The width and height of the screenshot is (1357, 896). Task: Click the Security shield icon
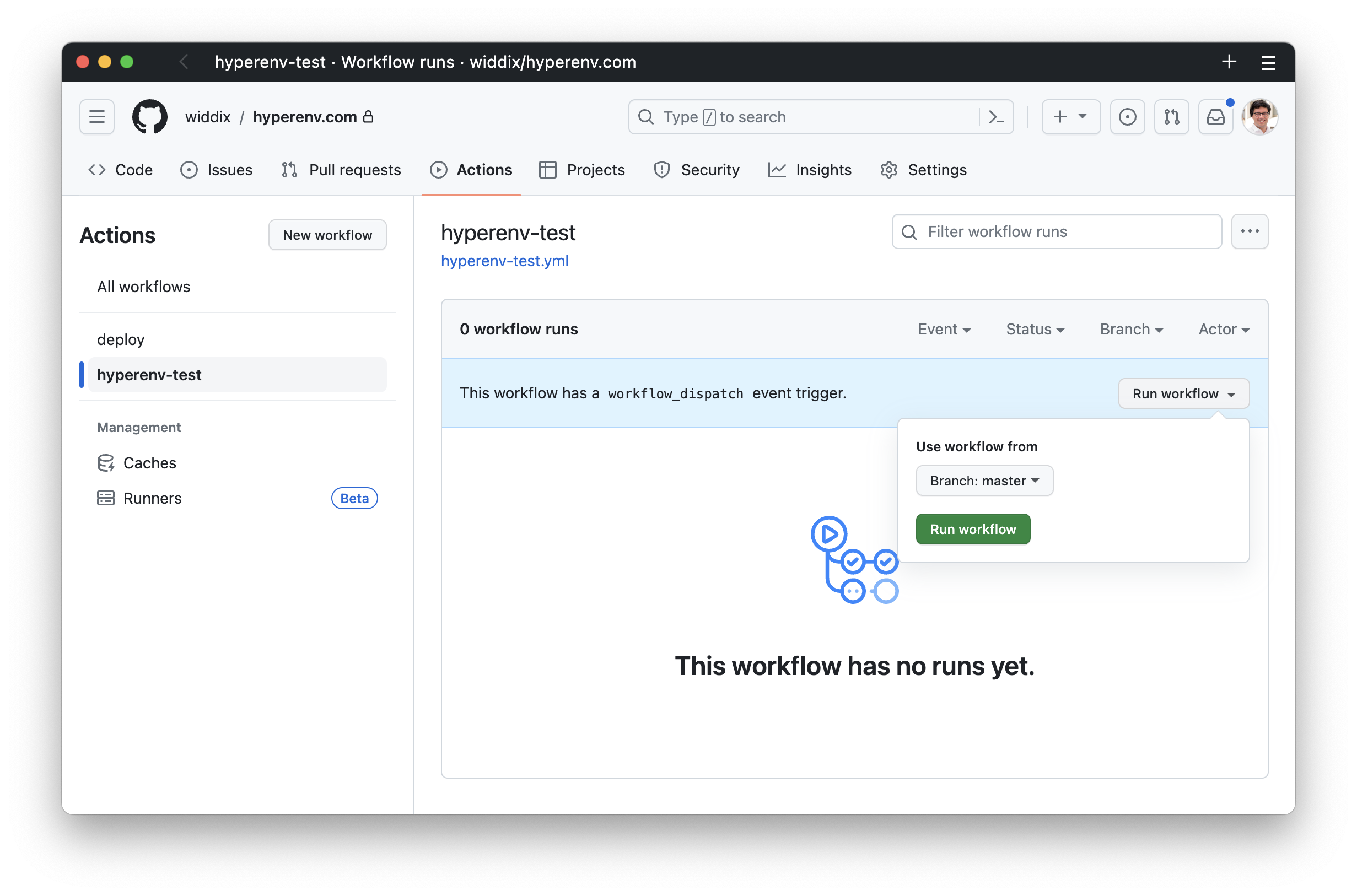click(x=660, y=169)
